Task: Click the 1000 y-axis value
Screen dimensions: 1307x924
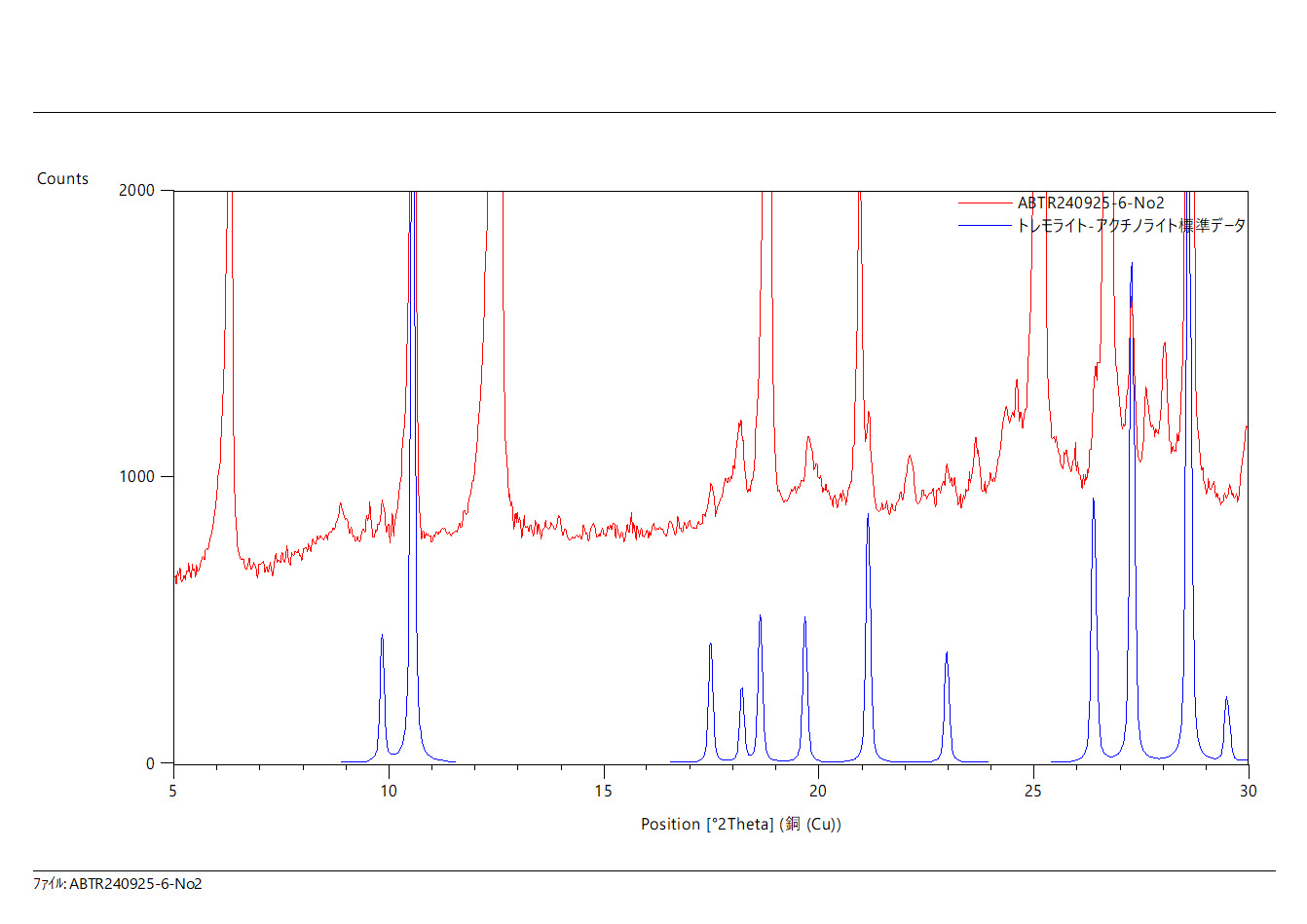Action: click(136, 476)
